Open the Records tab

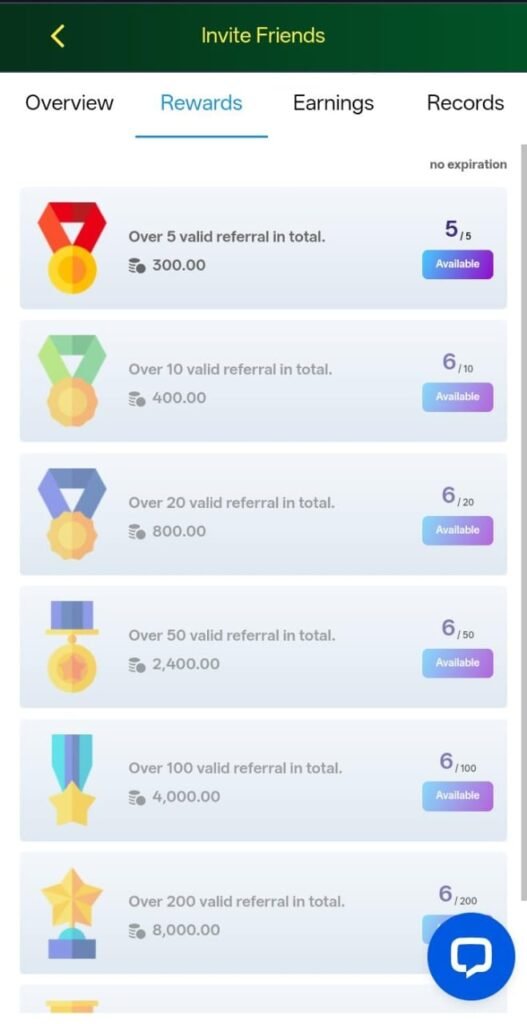(465, 103)
